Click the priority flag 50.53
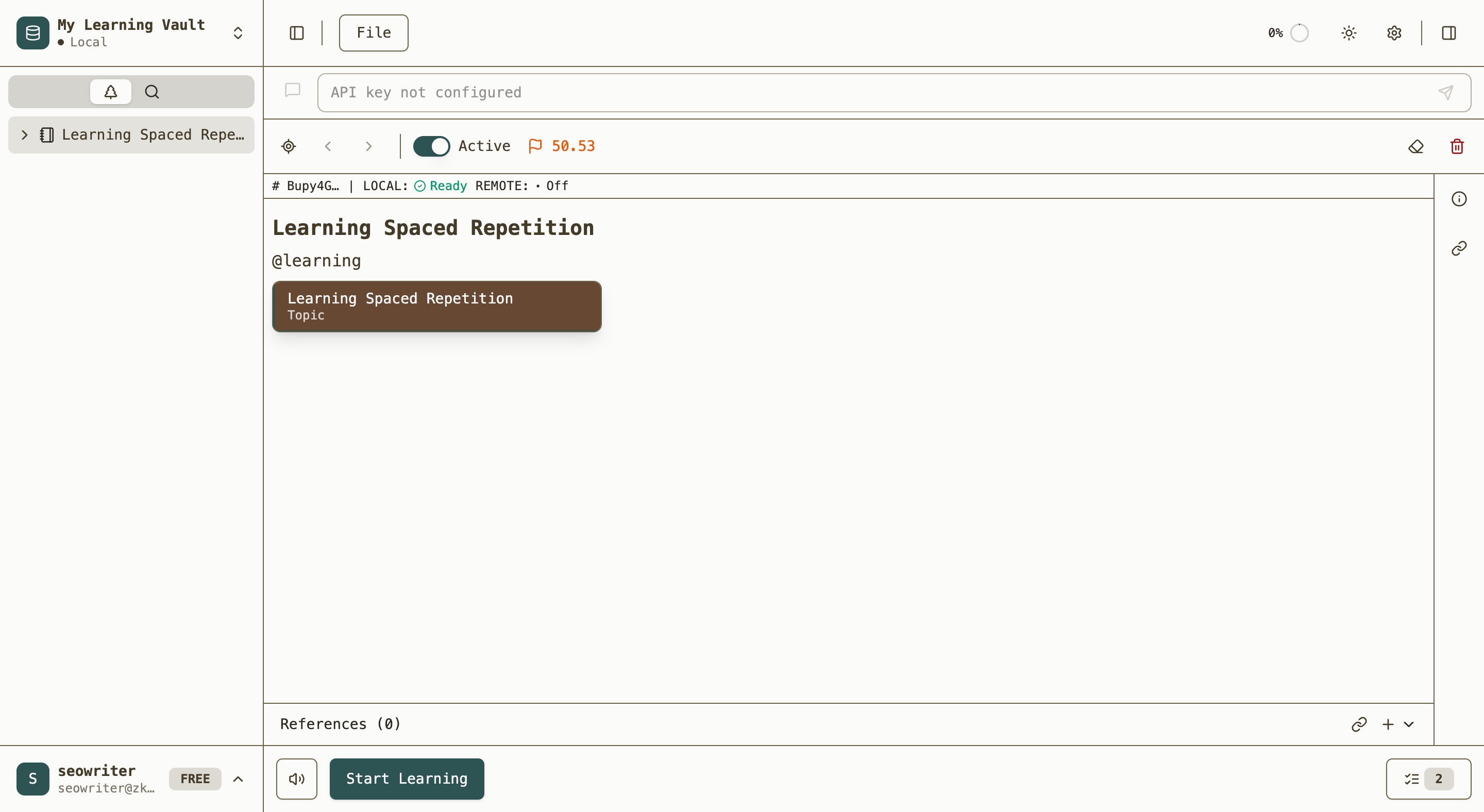This screenshot has width=1484, height=812. point(562,146)
